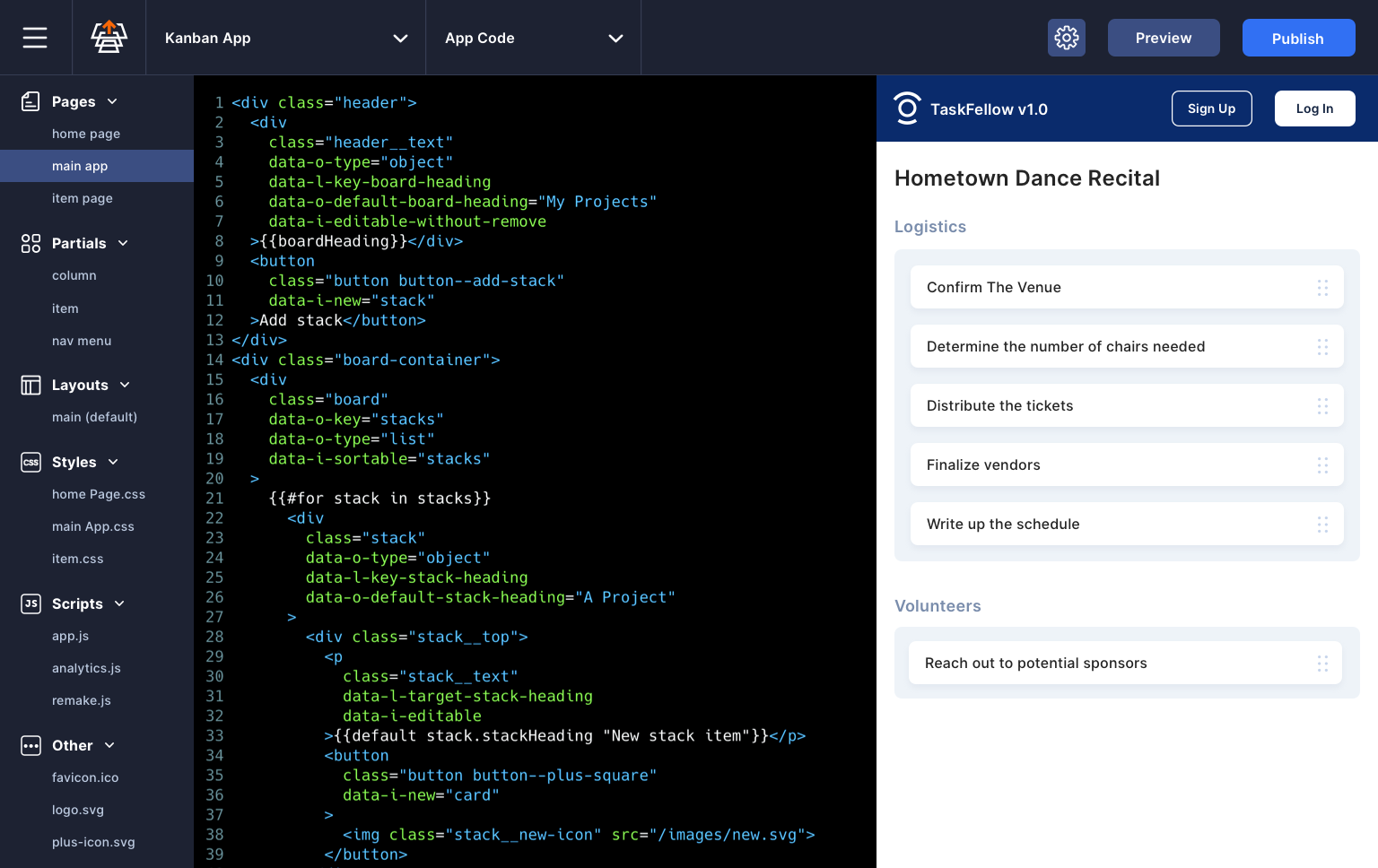
Task: Click drag handle on Reach out to potential sponsors
Action: tap(1323, 664)
